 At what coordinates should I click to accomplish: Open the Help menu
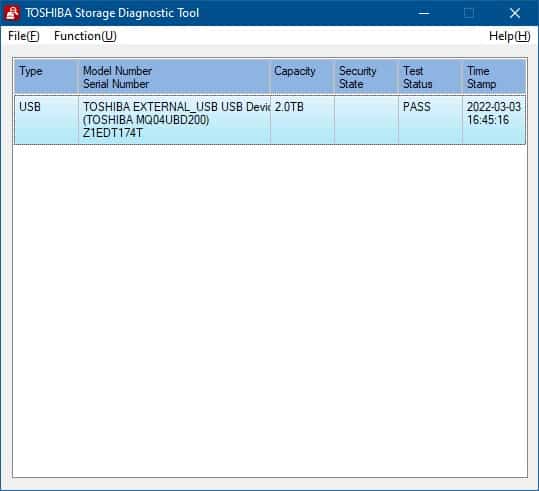(x=509, y=36)
